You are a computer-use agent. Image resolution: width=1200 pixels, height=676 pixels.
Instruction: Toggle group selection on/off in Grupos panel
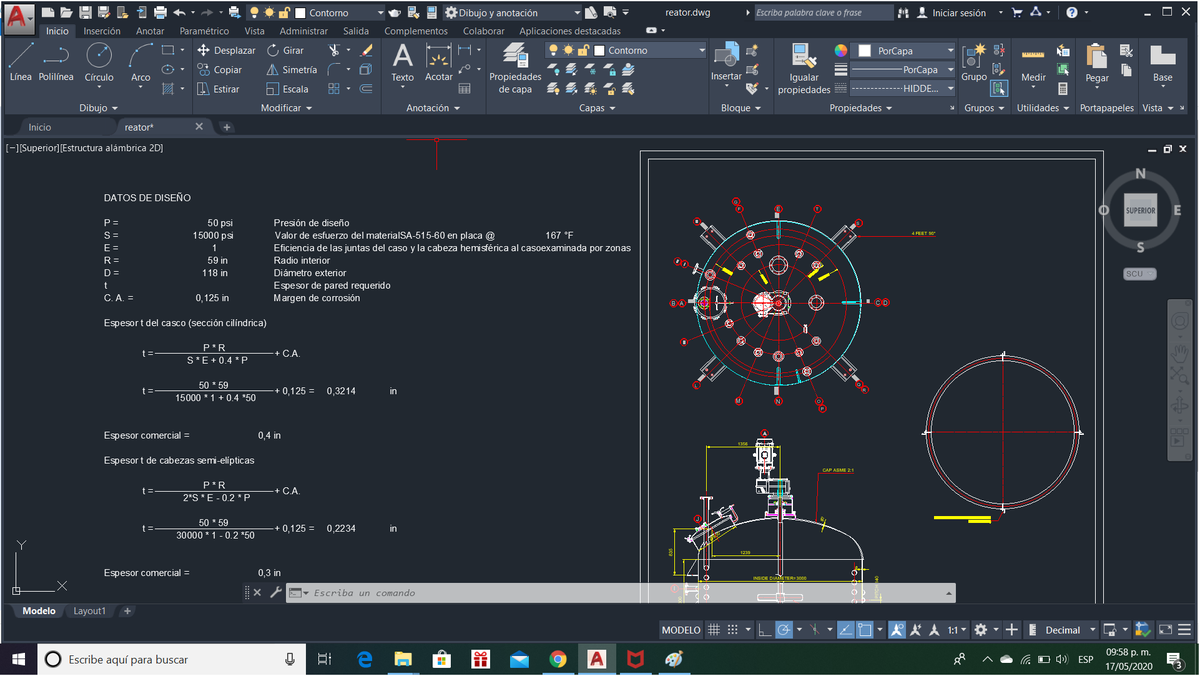998,89
